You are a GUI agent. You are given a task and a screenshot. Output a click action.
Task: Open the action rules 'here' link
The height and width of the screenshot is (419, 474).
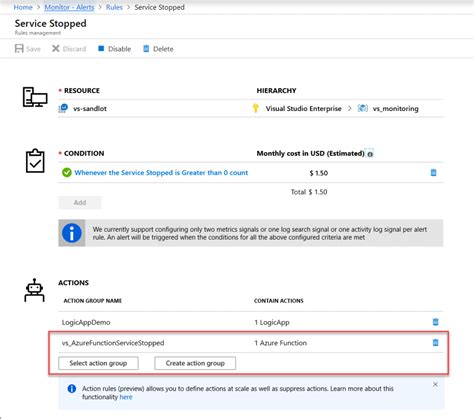point(126,397)
